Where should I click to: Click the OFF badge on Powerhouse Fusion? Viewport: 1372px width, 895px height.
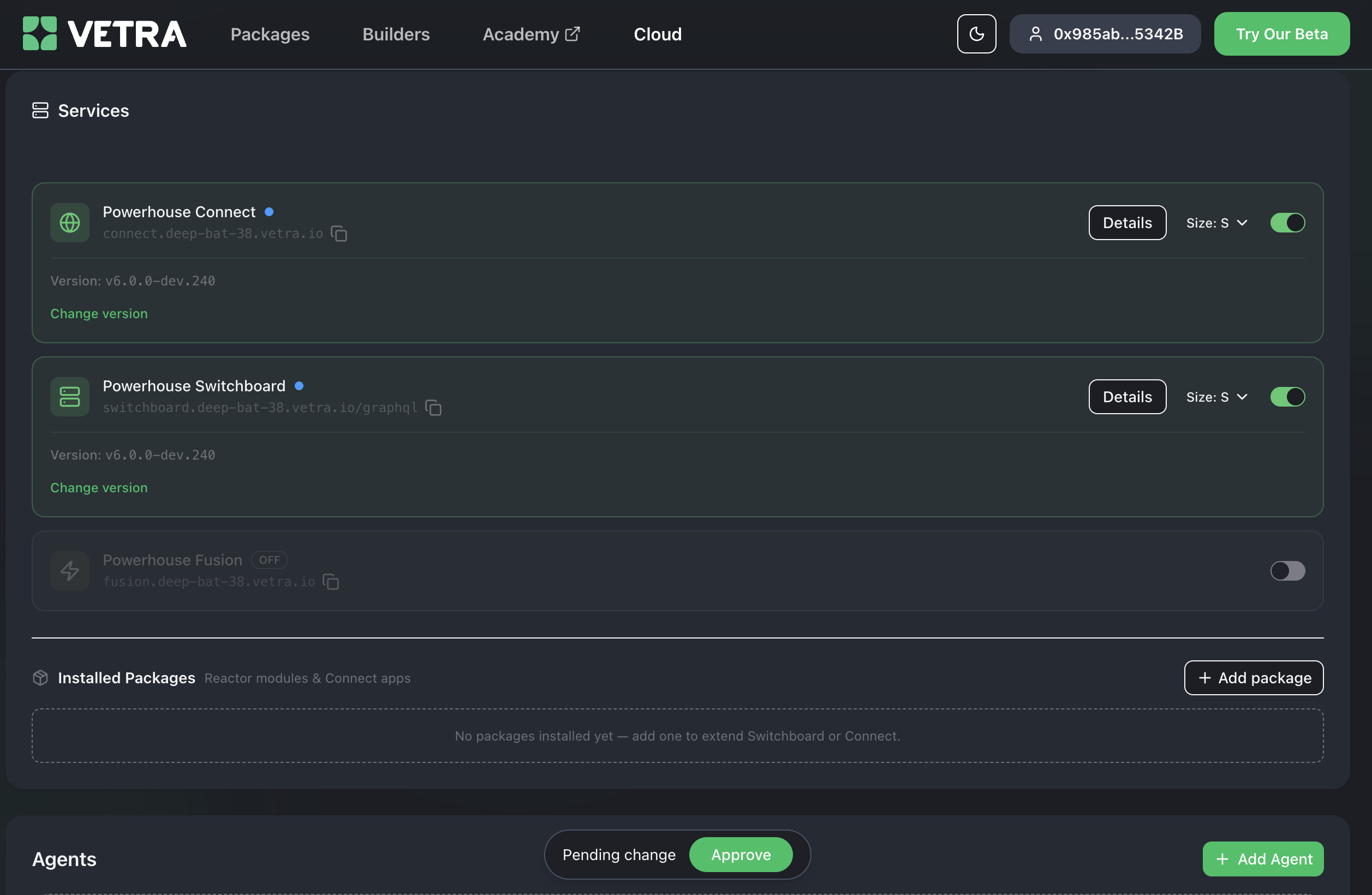(269, 559)
